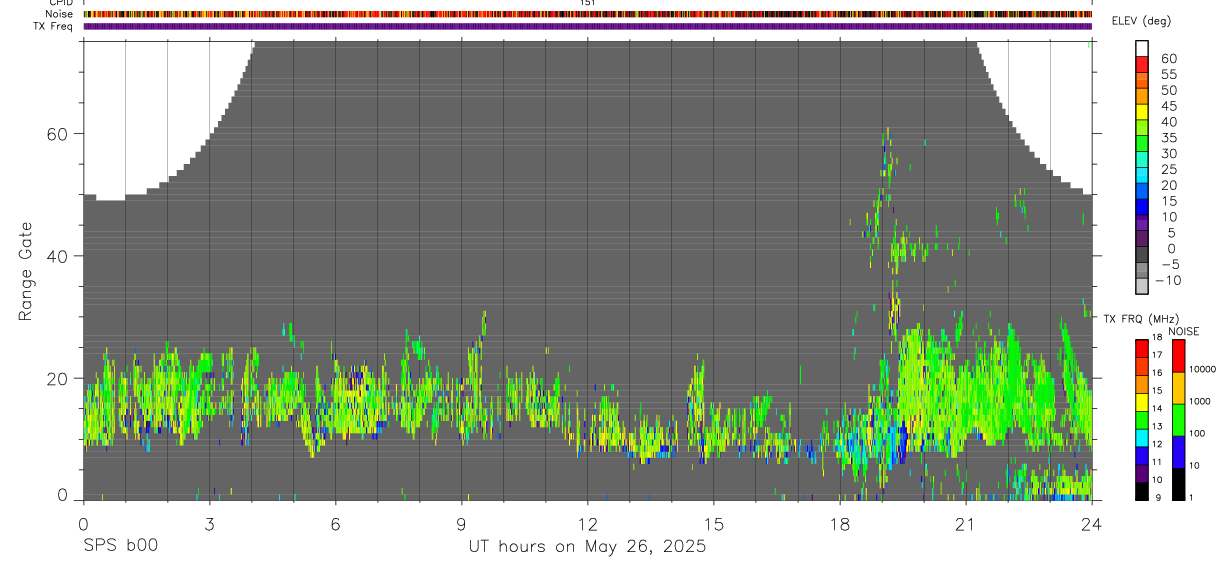
Task: Select the yellow 45-degree elevation color block
Action: pyautogui.click(x=1141, y=112)
